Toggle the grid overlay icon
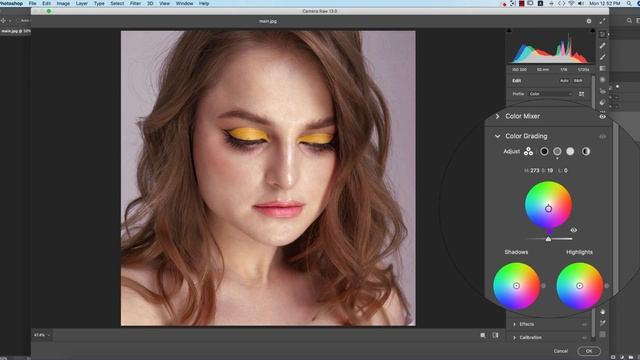 point(602,334)
